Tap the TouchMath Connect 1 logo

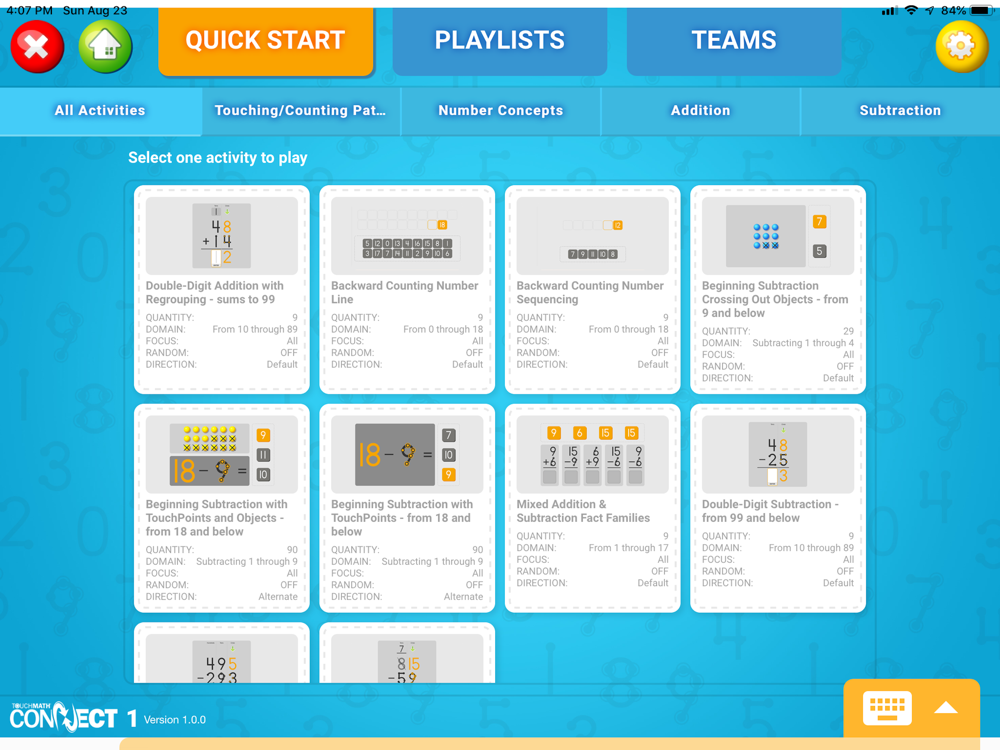click(x=73, y=717)
